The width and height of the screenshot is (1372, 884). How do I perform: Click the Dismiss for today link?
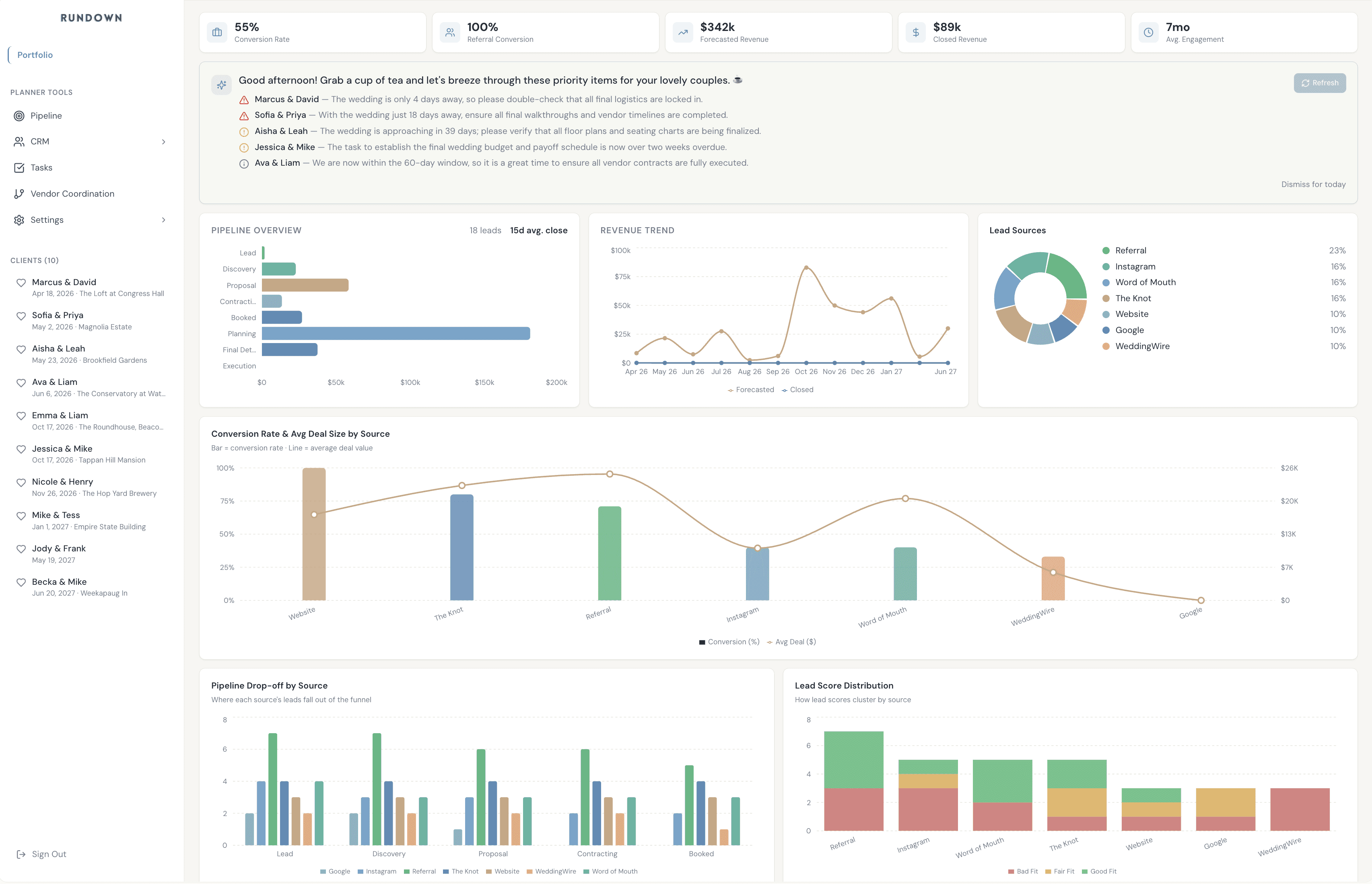coord(1313,184)
